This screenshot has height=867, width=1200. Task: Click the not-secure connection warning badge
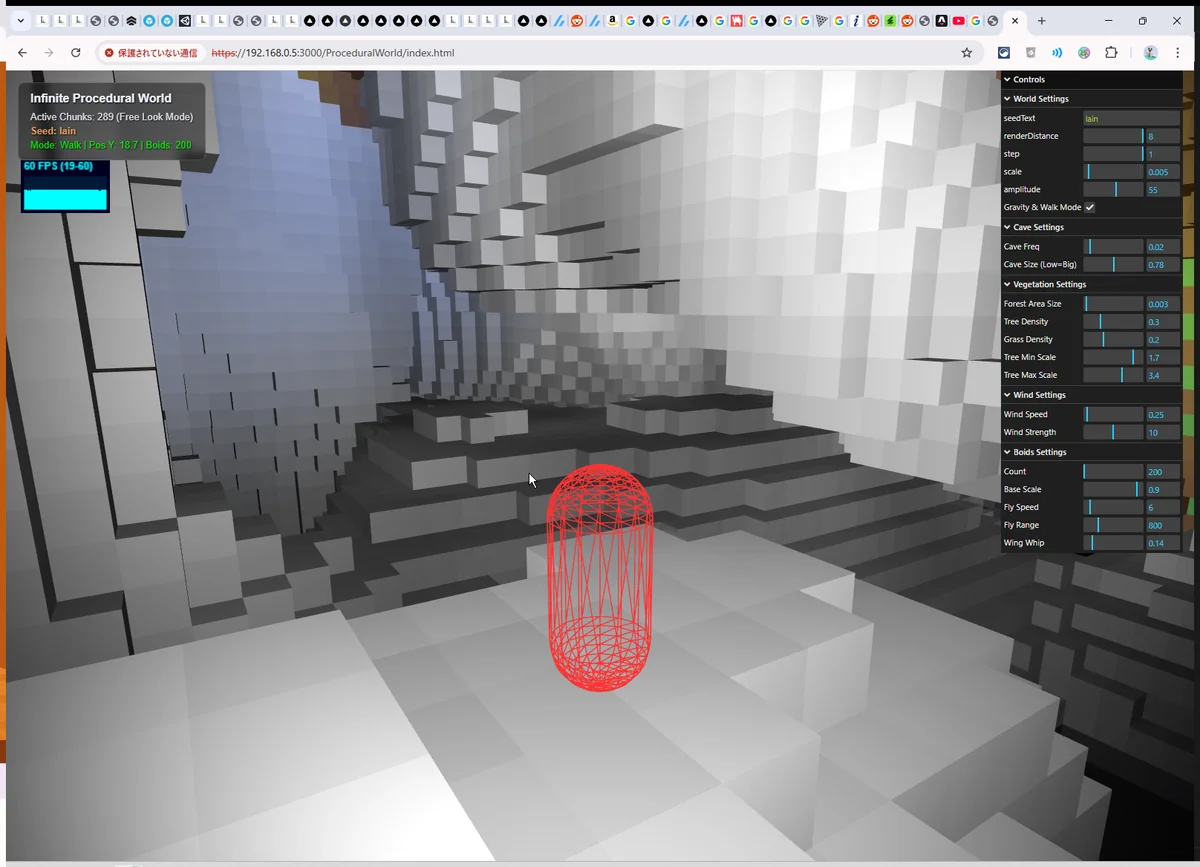(151, 52)
